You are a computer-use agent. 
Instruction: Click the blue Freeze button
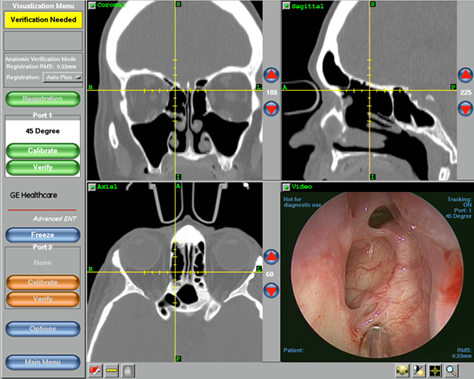43,235
